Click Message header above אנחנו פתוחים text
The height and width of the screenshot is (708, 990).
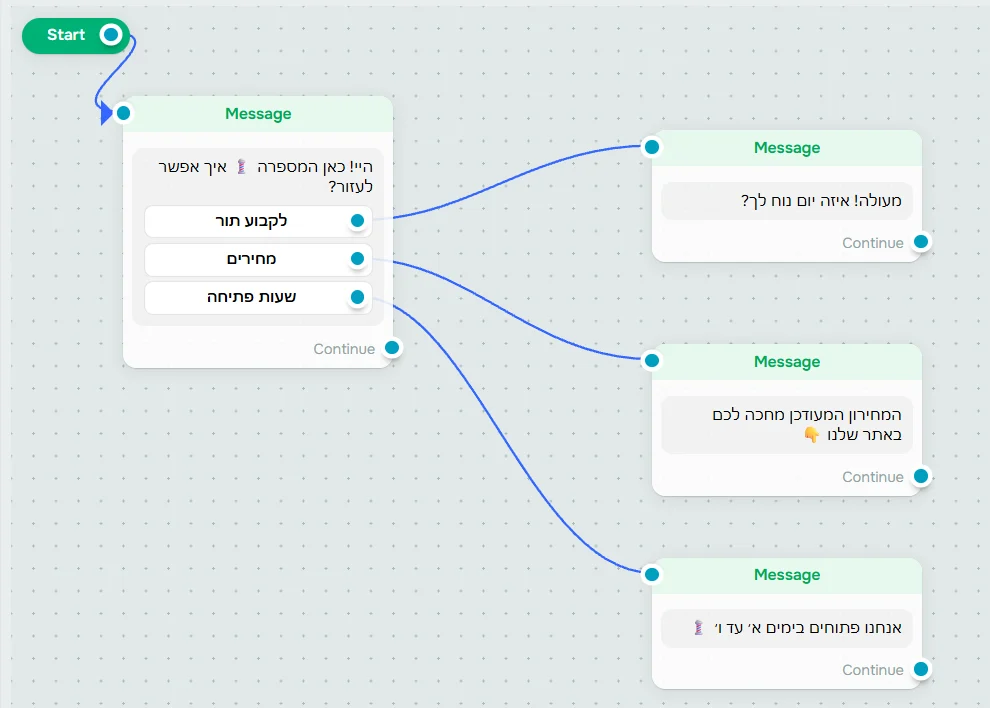click(x=787, y=575)
